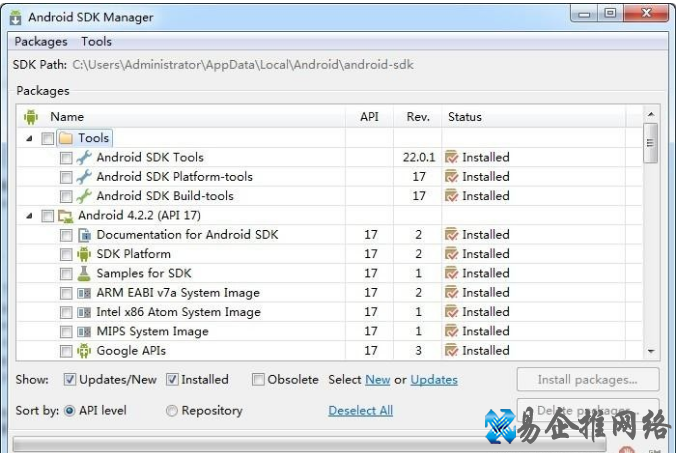Click the Documentation for Android SDK icon
This screenshot has width=676, height=453.
pyautogui.click(x=84, y=235)
